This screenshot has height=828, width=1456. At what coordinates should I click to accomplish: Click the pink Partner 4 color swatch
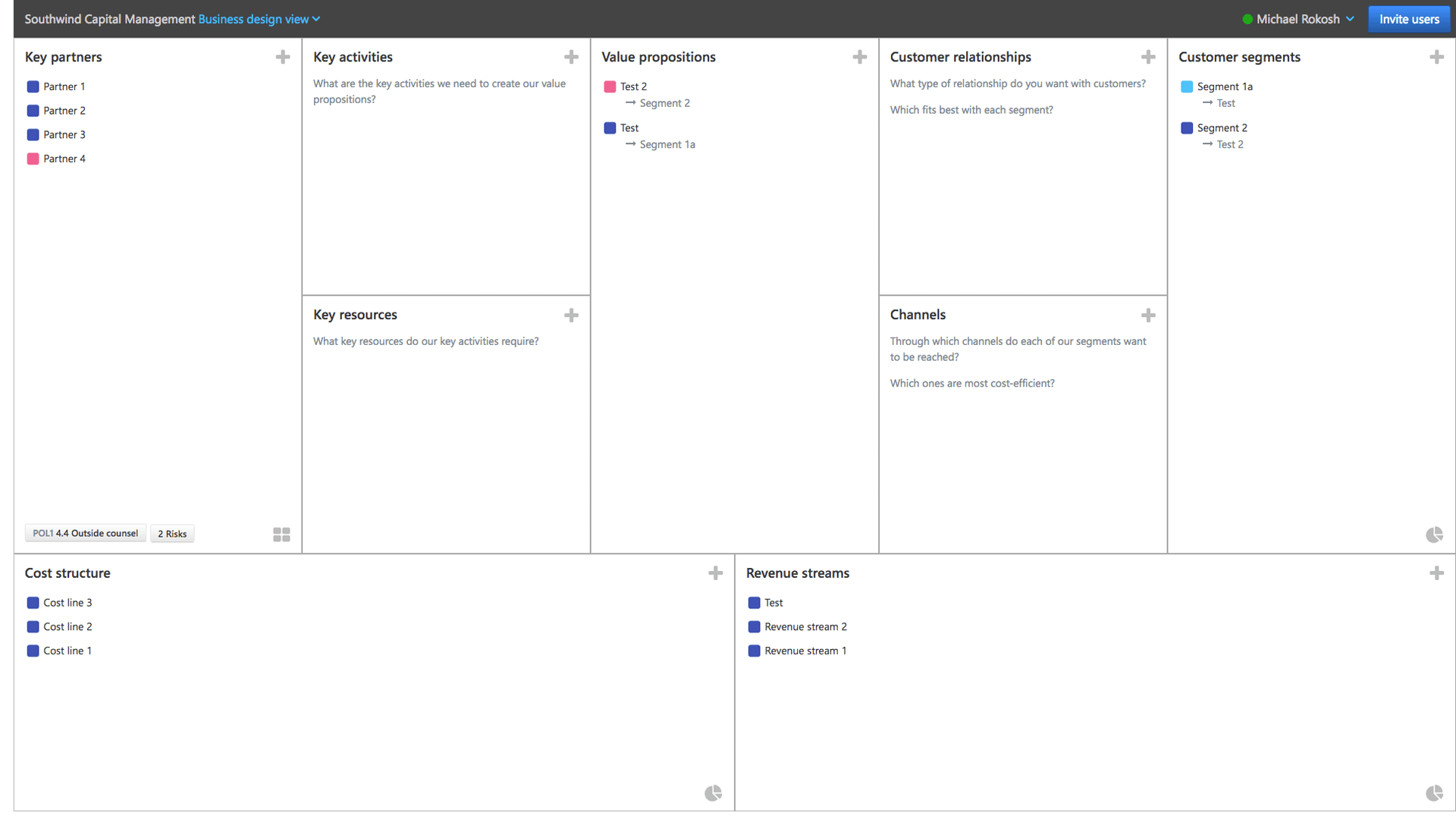33,158
